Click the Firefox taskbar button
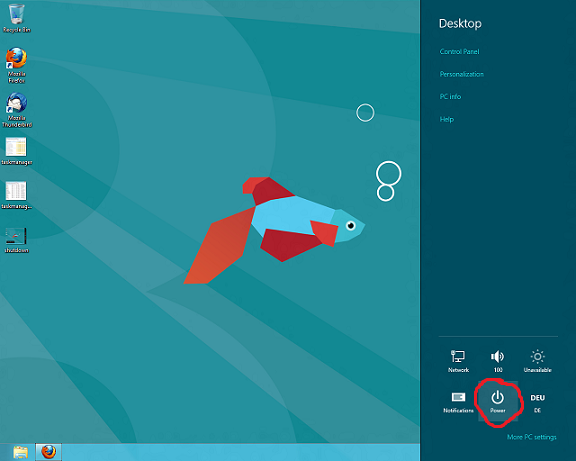 48,452
